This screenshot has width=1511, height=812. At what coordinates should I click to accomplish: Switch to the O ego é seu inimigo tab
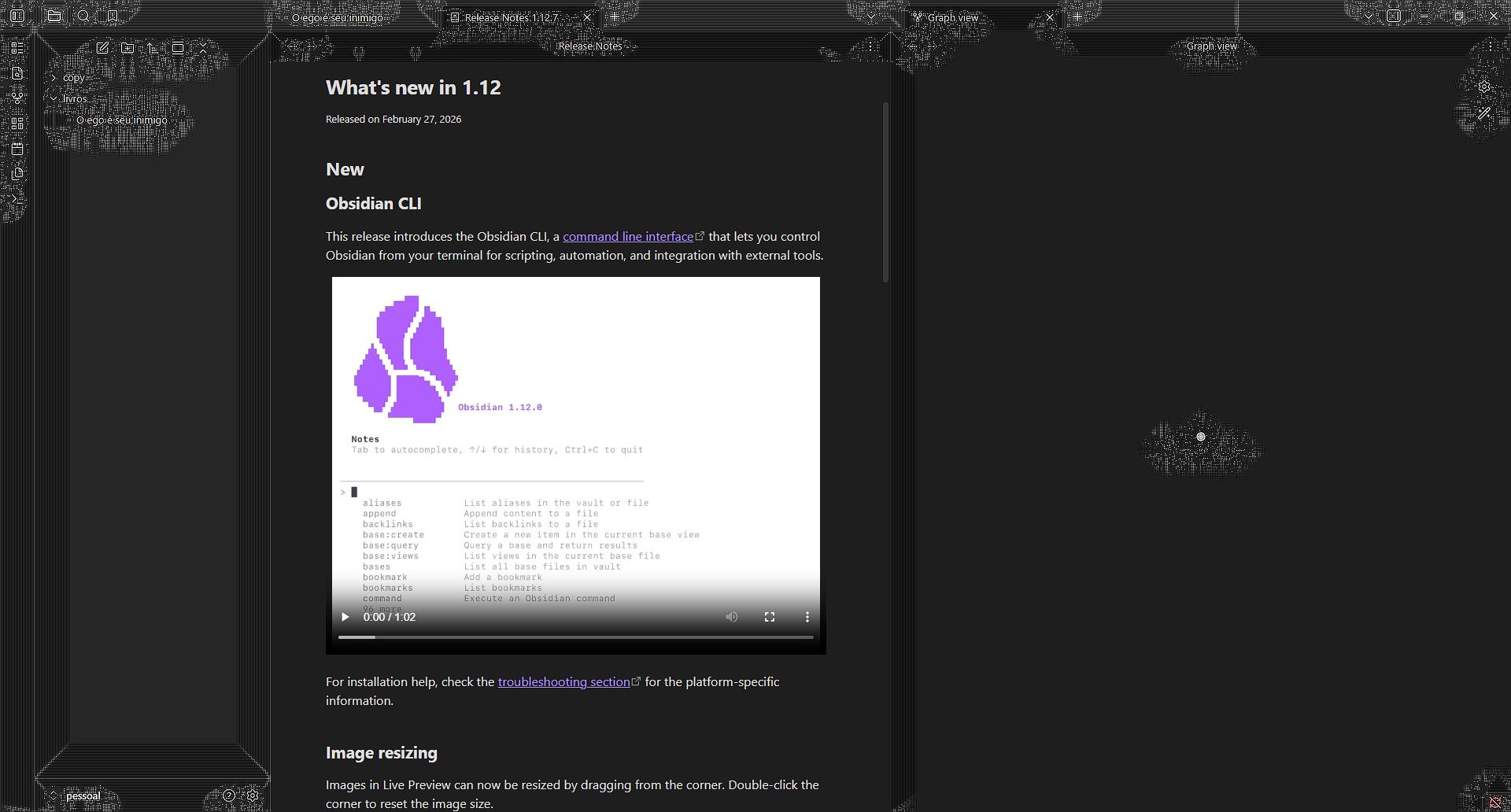pyautogui.click(x=338, y=17)
